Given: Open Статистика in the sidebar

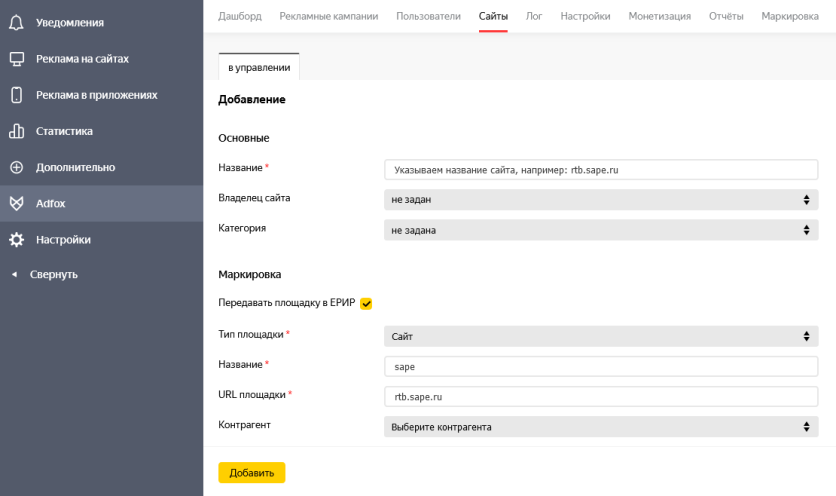Looking at the screenshot, I should pyautogui.click(x=101, y=131).
